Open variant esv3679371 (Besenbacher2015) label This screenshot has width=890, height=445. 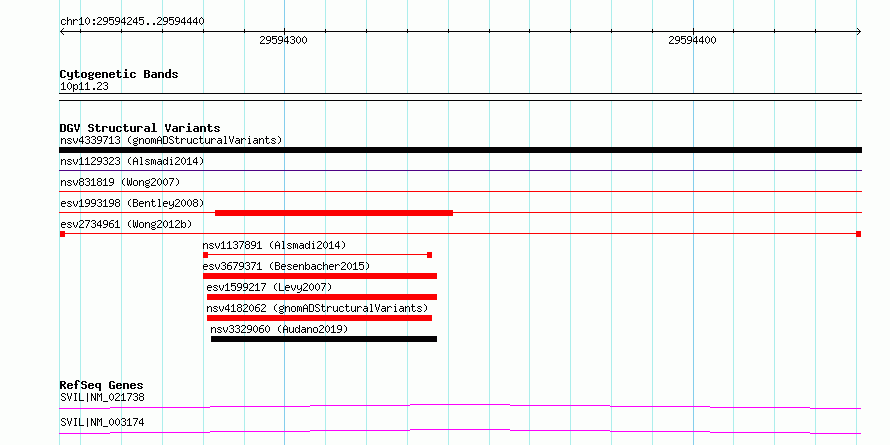pyautogui.click(x=286, y=266)
